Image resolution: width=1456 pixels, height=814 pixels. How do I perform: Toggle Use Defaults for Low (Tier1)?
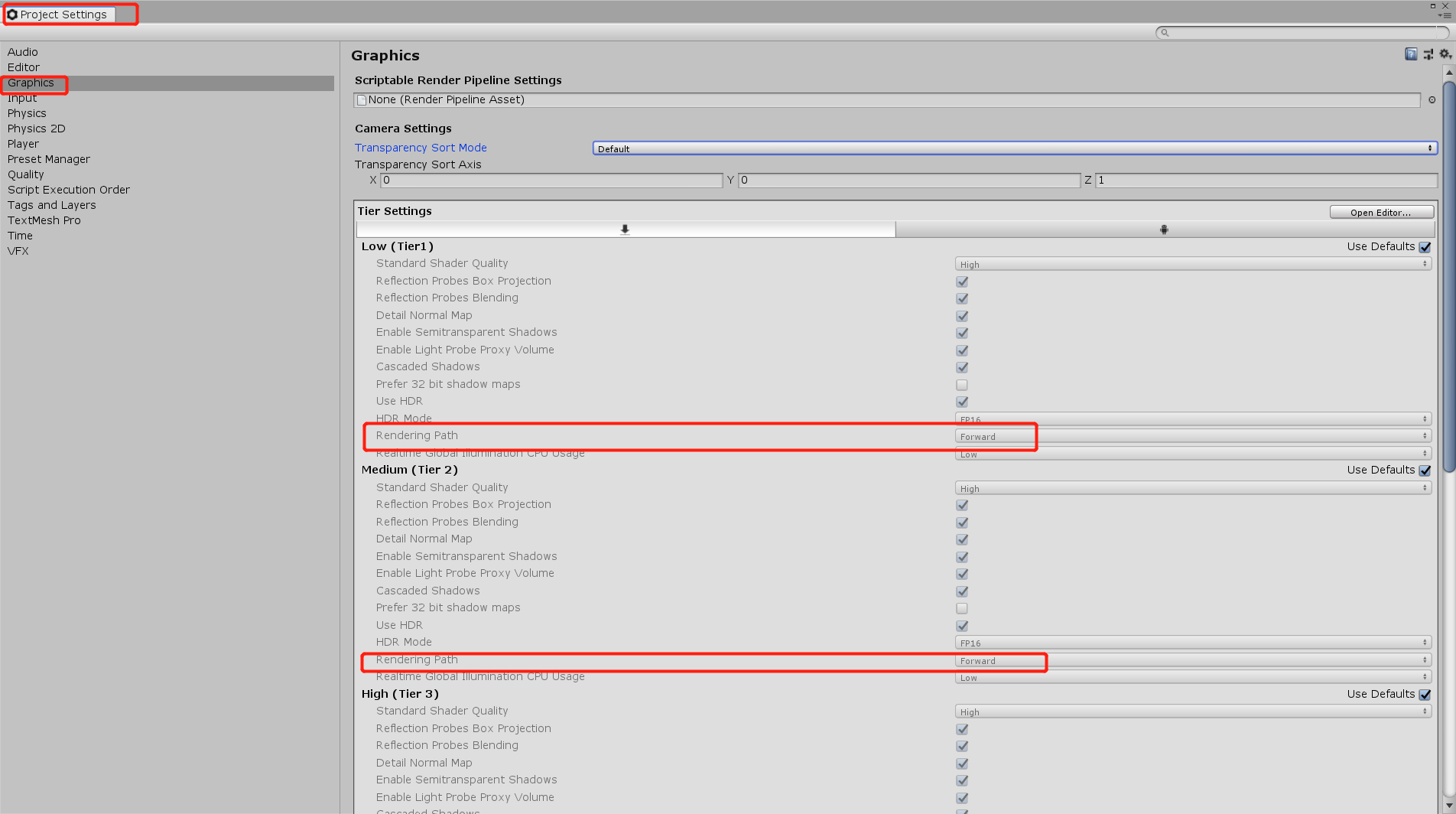[x=1425, y=247]
